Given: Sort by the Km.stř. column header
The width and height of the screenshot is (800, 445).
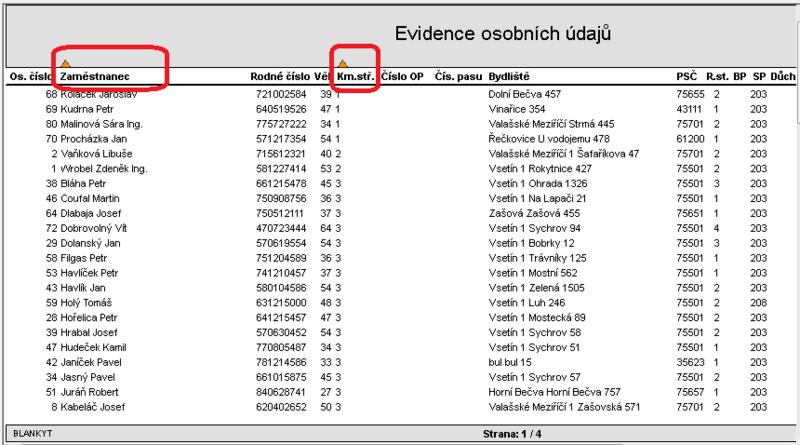Looking at the screenshot, I should click(356, 77).
